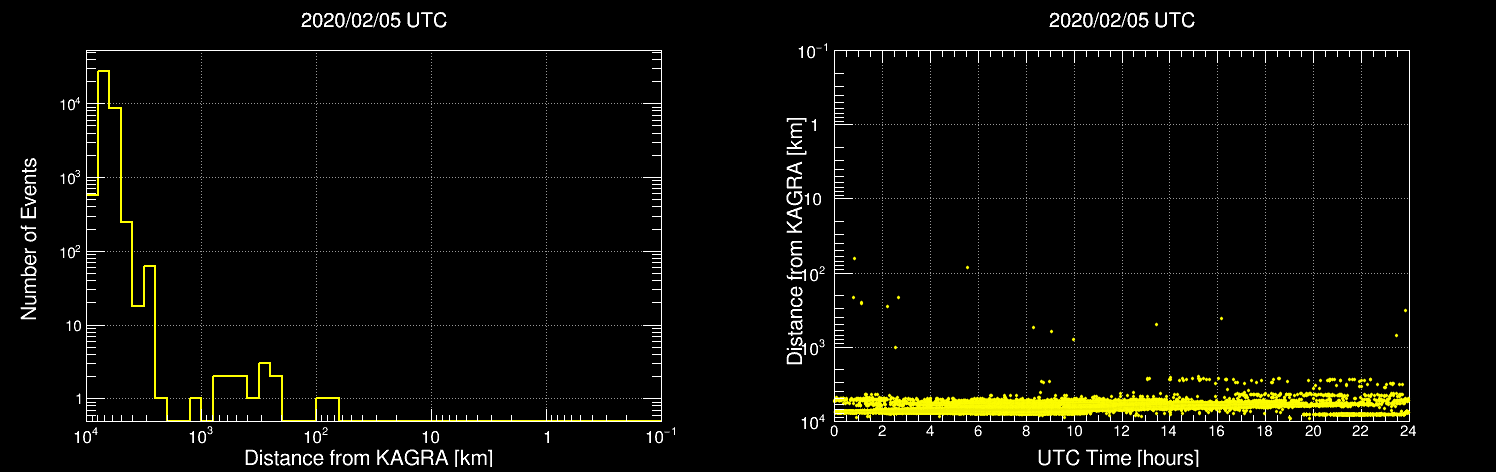
Task: Click the left histogram title "2020/02/05 UTC"
Action: point(373,21)
